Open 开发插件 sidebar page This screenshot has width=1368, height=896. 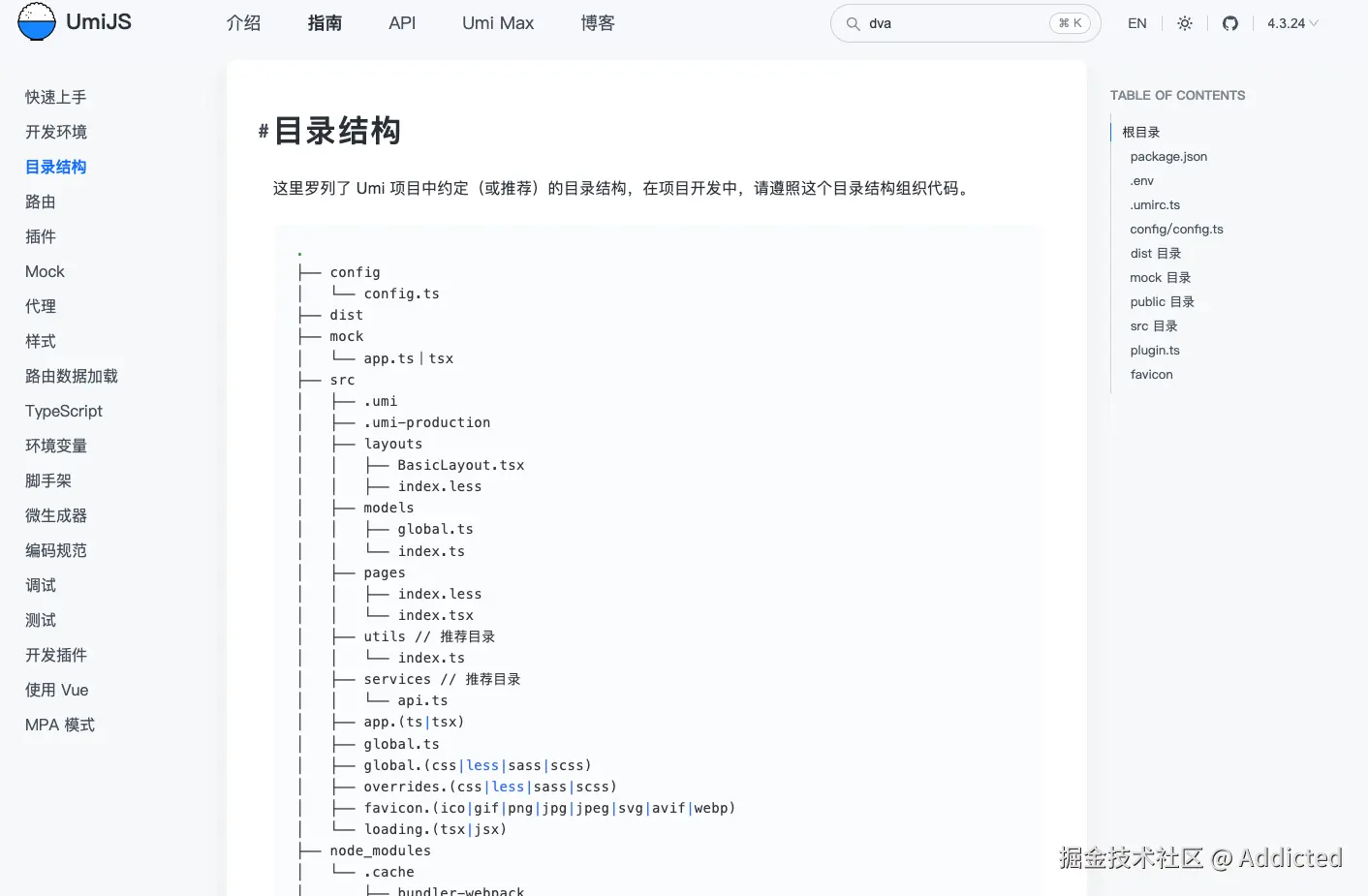click(56, 655)
